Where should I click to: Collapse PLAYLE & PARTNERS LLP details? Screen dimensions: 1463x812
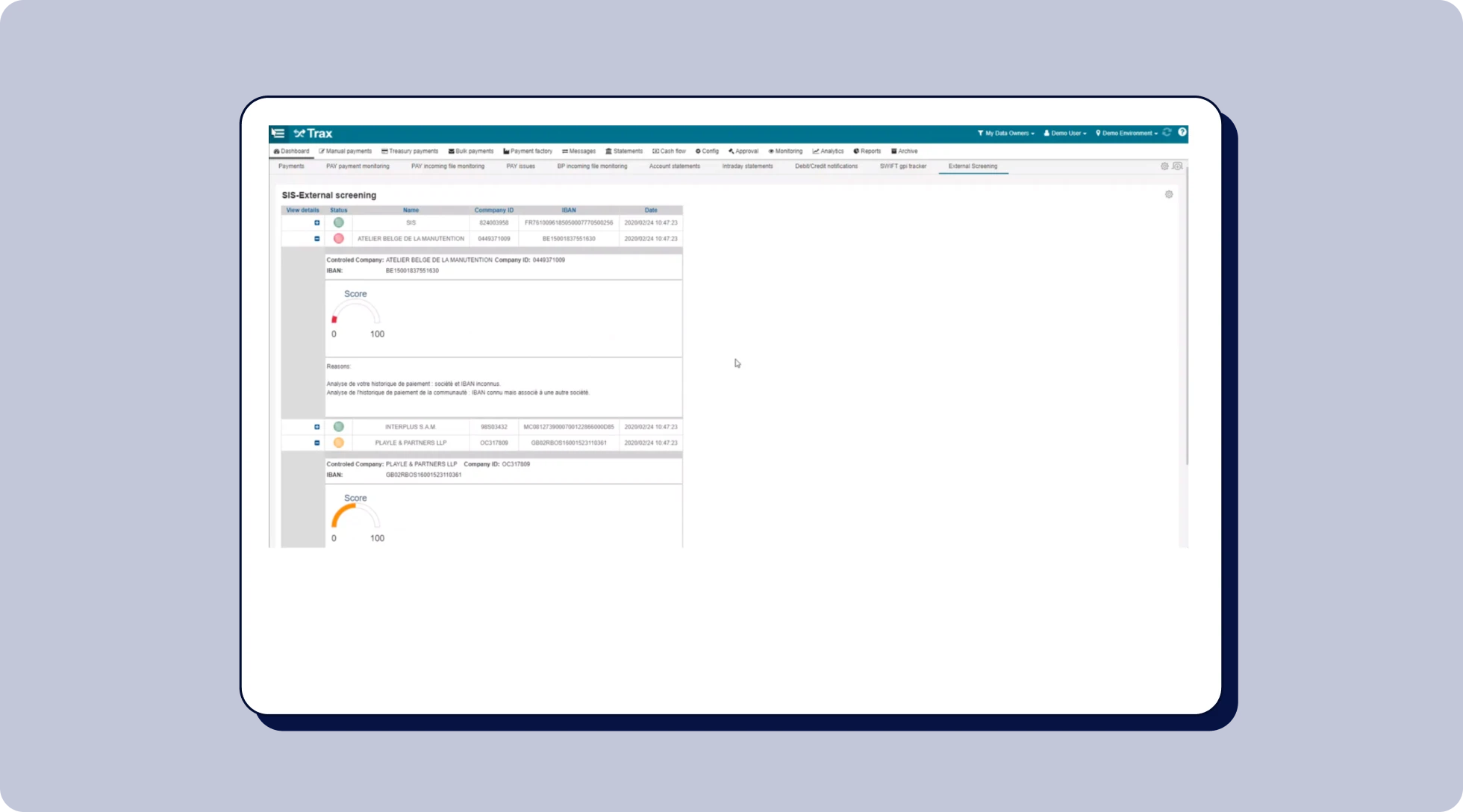click(x=316, y=443)
